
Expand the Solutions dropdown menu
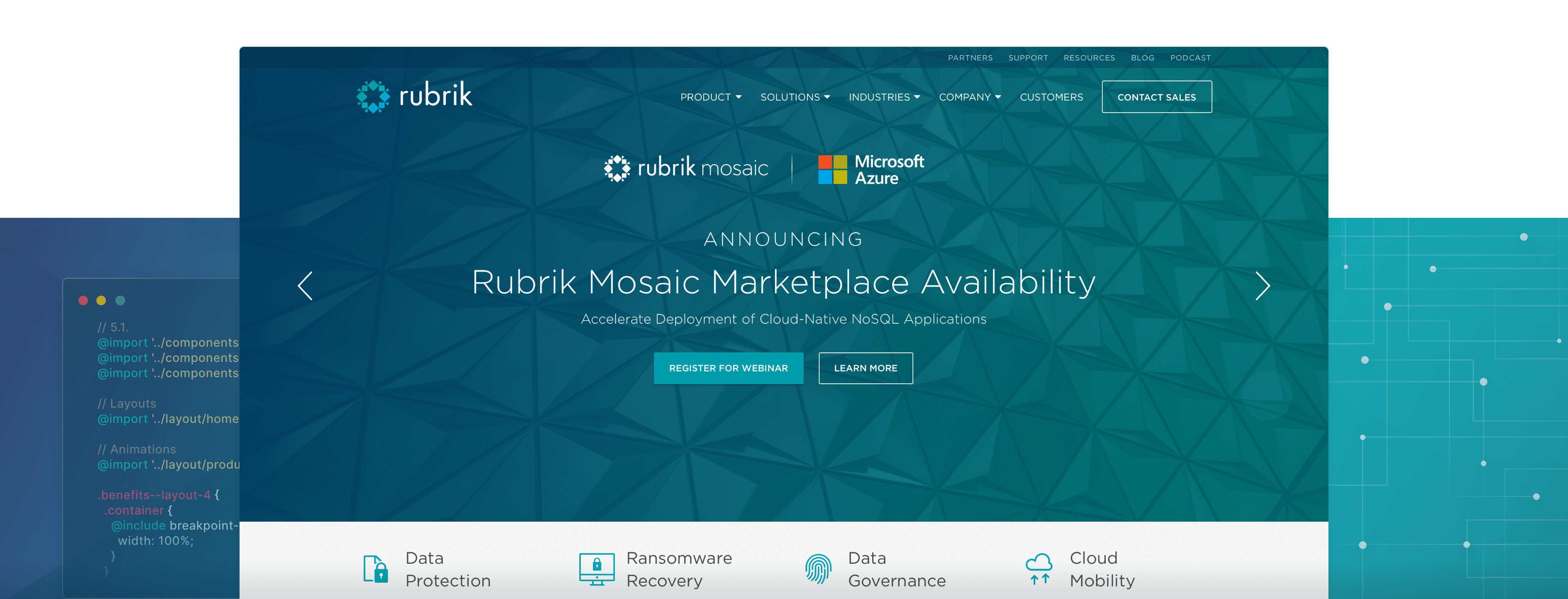click(795, 97)
